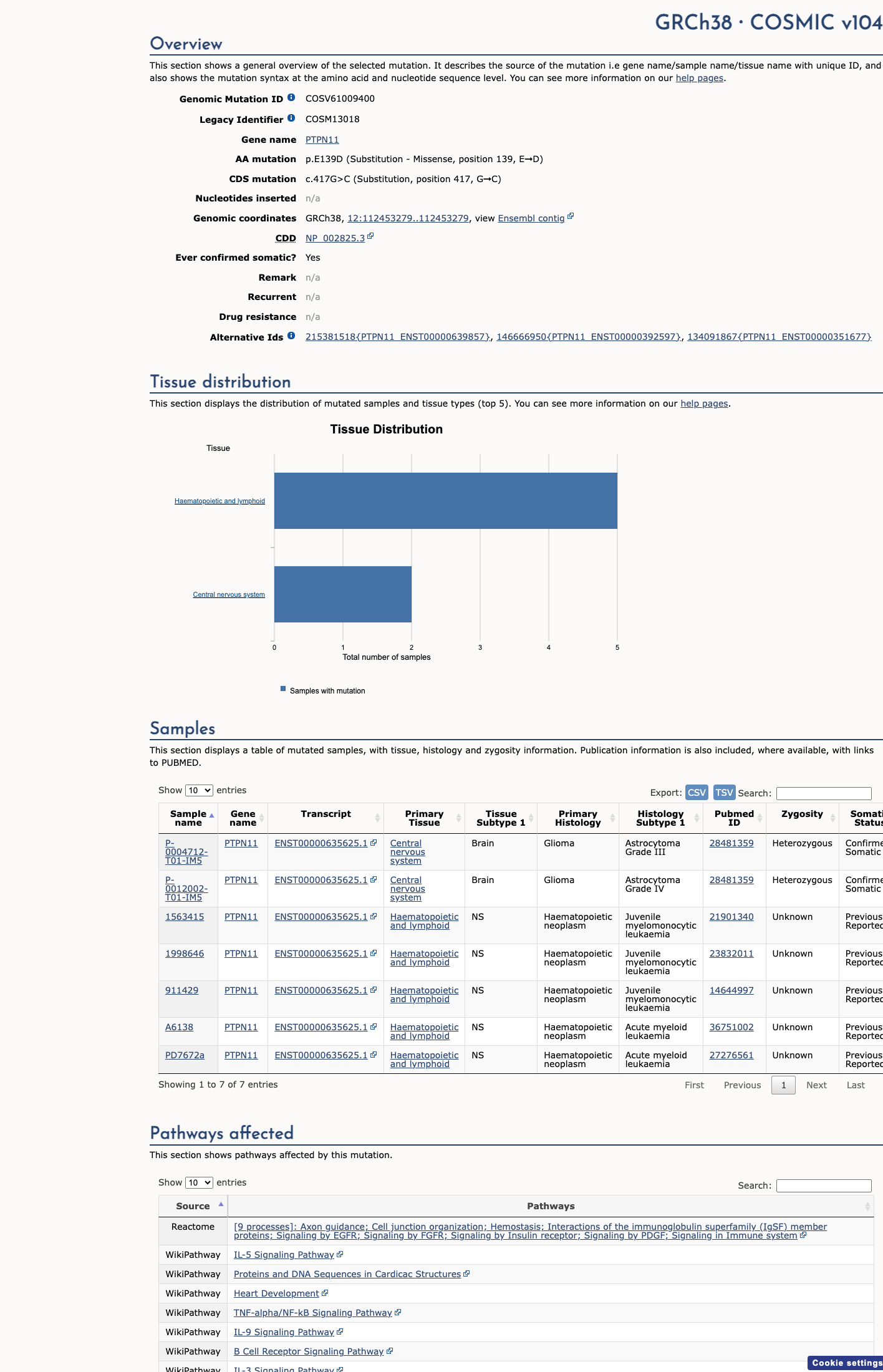The width and height of the screenshot is (883, 1372).
Task: Open Pubmed ID 27276561
Action: pyautogui.click(x=731, y=1055)
